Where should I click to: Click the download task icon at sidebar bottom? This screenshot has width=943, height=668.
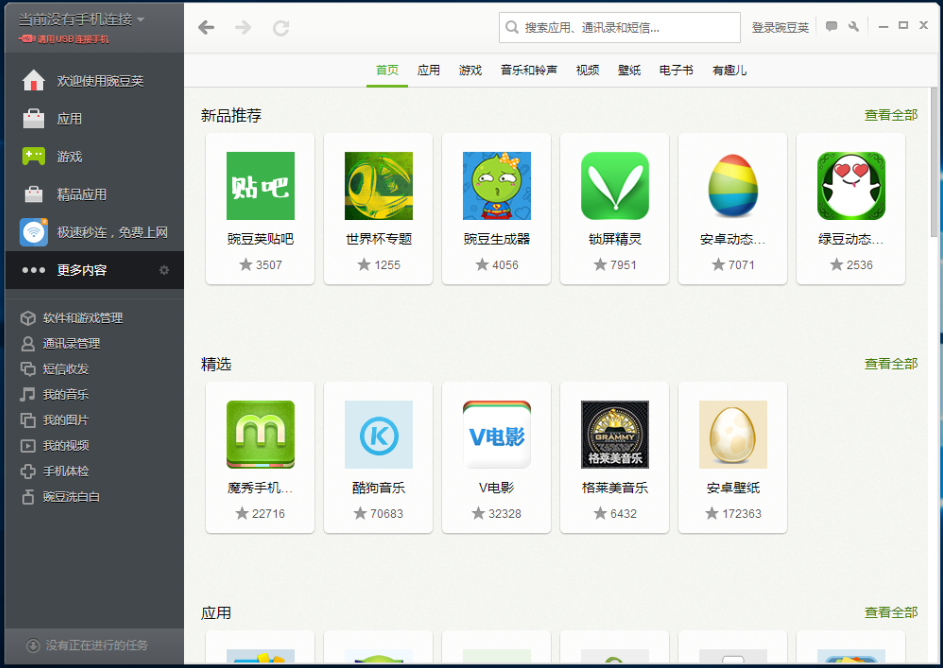pos(33,645)
